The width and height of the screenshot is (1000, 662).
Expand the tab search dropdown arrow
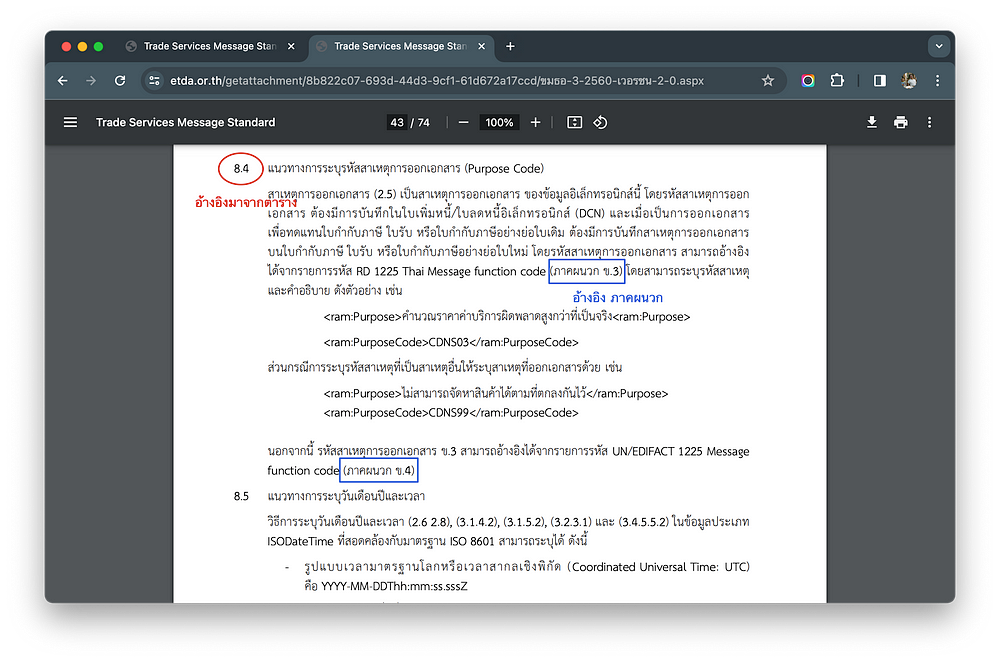[x=938, y=46]
